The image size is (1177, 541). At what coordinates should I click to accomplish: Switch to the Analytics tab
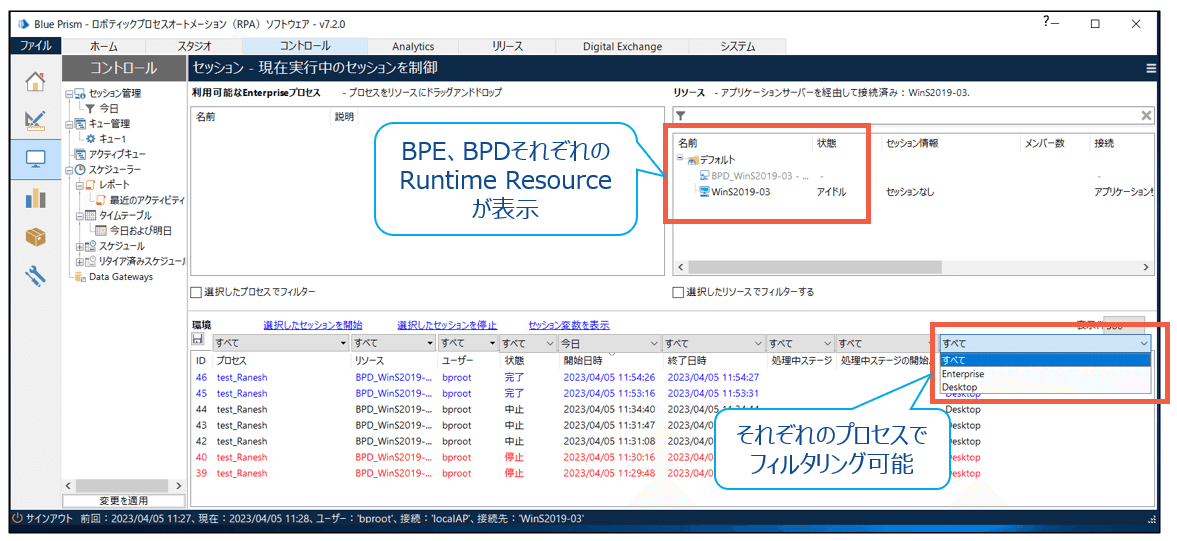(x=413, y=47)
